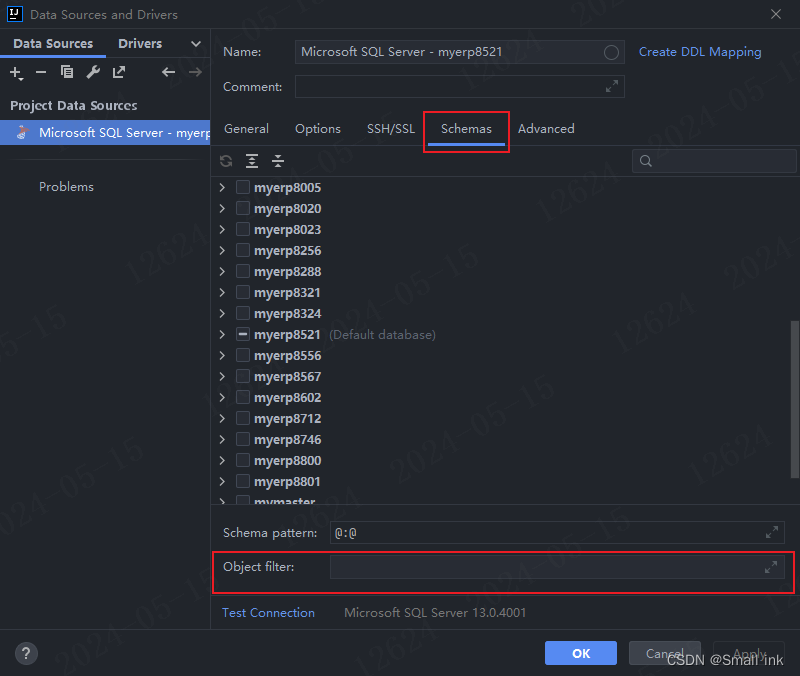Focus the Schema pattern input field
The image size is (800, 676).
coord(557,532)
